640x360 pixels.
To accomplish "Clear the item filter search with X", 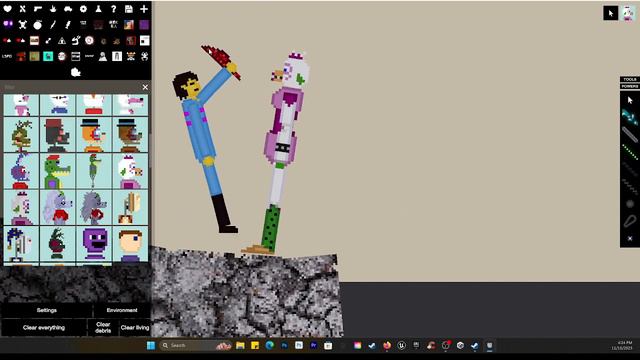I will (145, 87).
